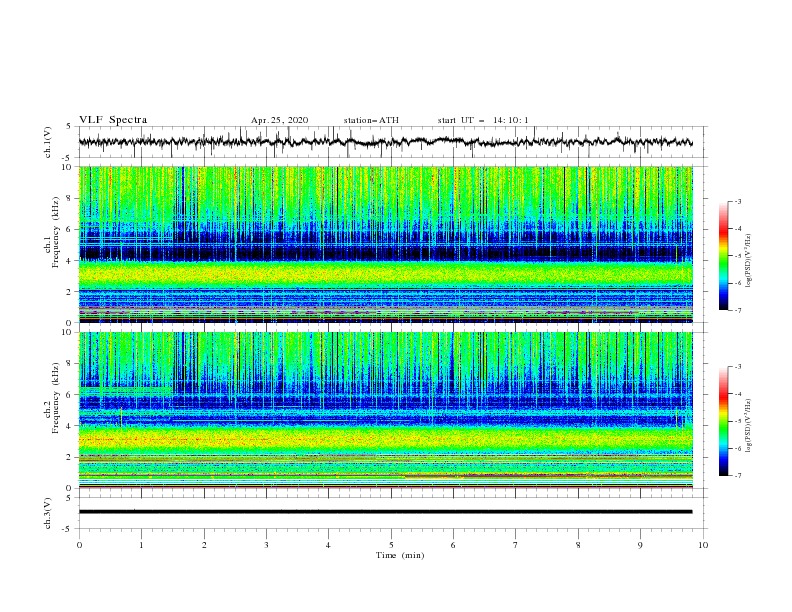This screenshot has height=612, width=792.
Task: Click time axis tick label "9"
Action: pyautogui.click(x=640, y=545)
